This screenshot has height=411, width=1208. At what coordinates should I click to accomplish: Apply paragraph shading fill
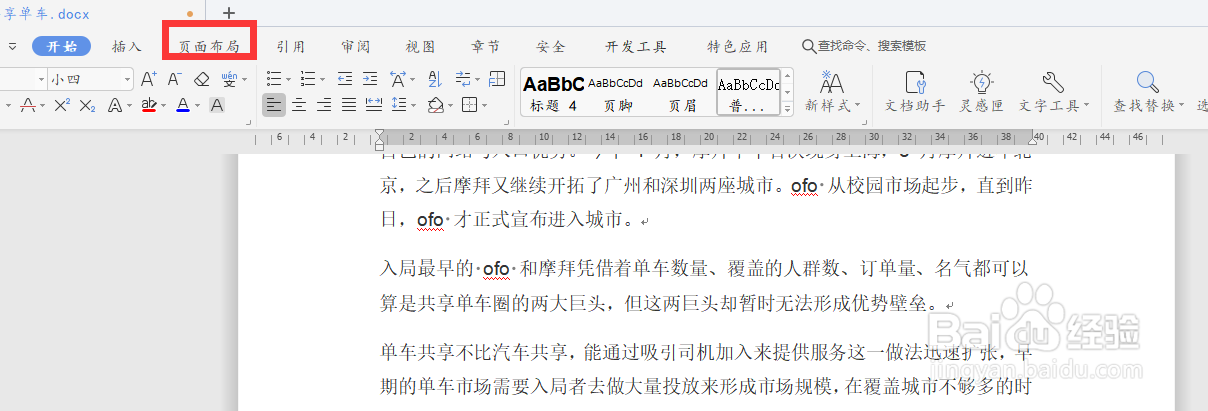pos(435,105)
